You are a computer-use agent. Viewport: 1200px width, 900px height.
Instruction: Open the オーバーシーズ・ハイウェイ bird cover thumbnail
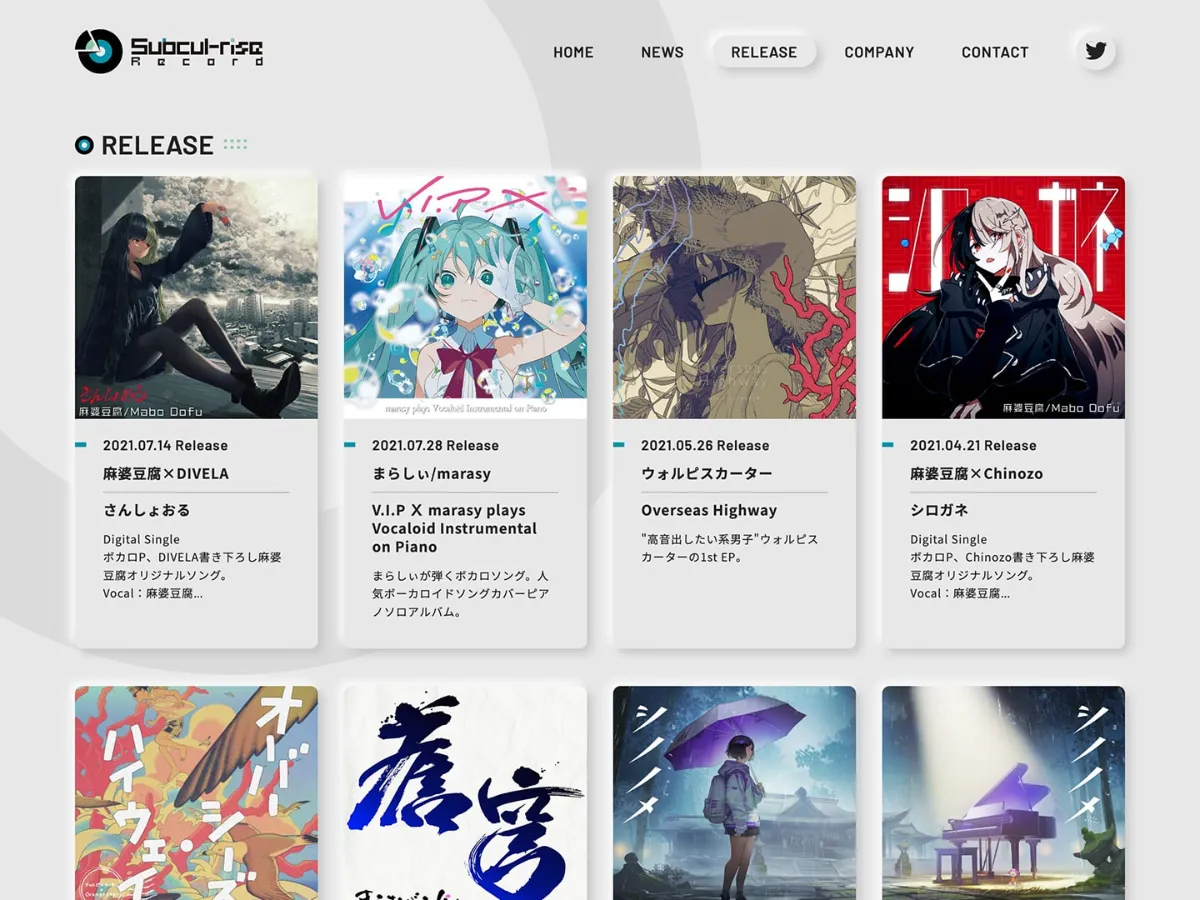click(196, 793)
